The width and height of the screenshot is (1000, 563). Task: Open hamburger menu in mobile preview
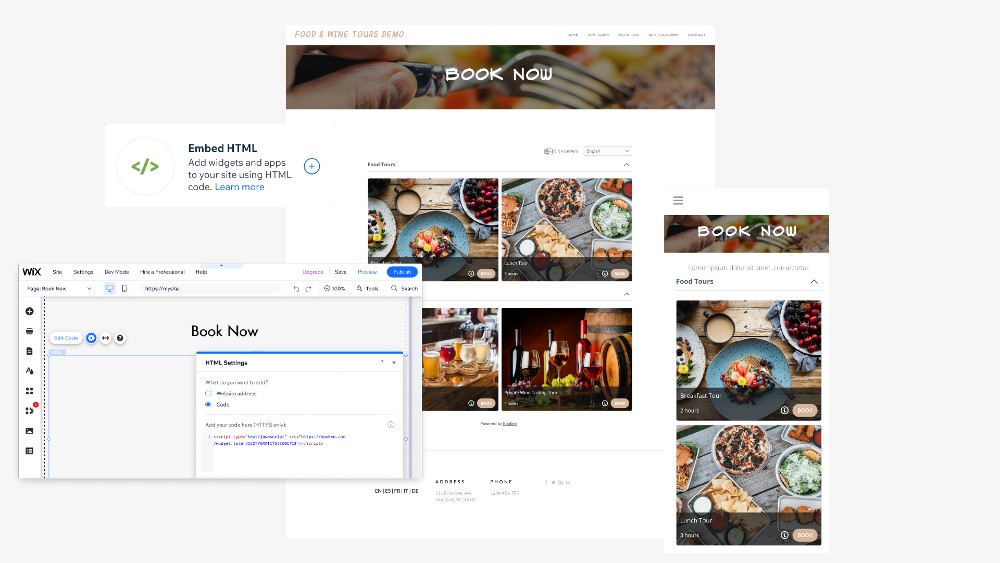tap(678, 201)
